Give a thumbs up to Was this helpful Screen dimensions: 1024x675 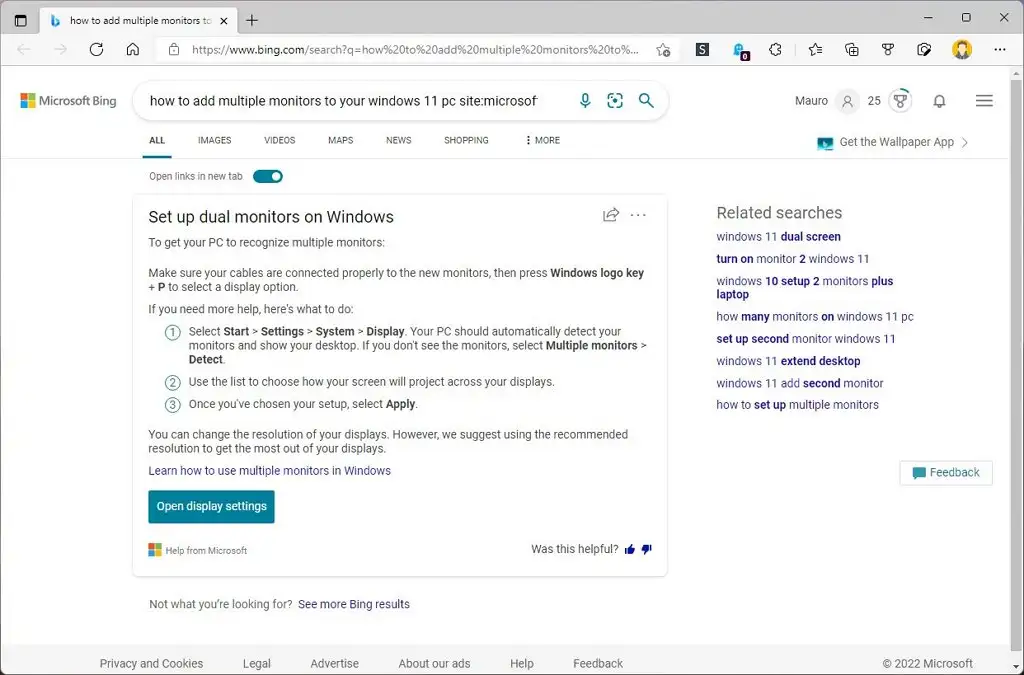(629, 549)
